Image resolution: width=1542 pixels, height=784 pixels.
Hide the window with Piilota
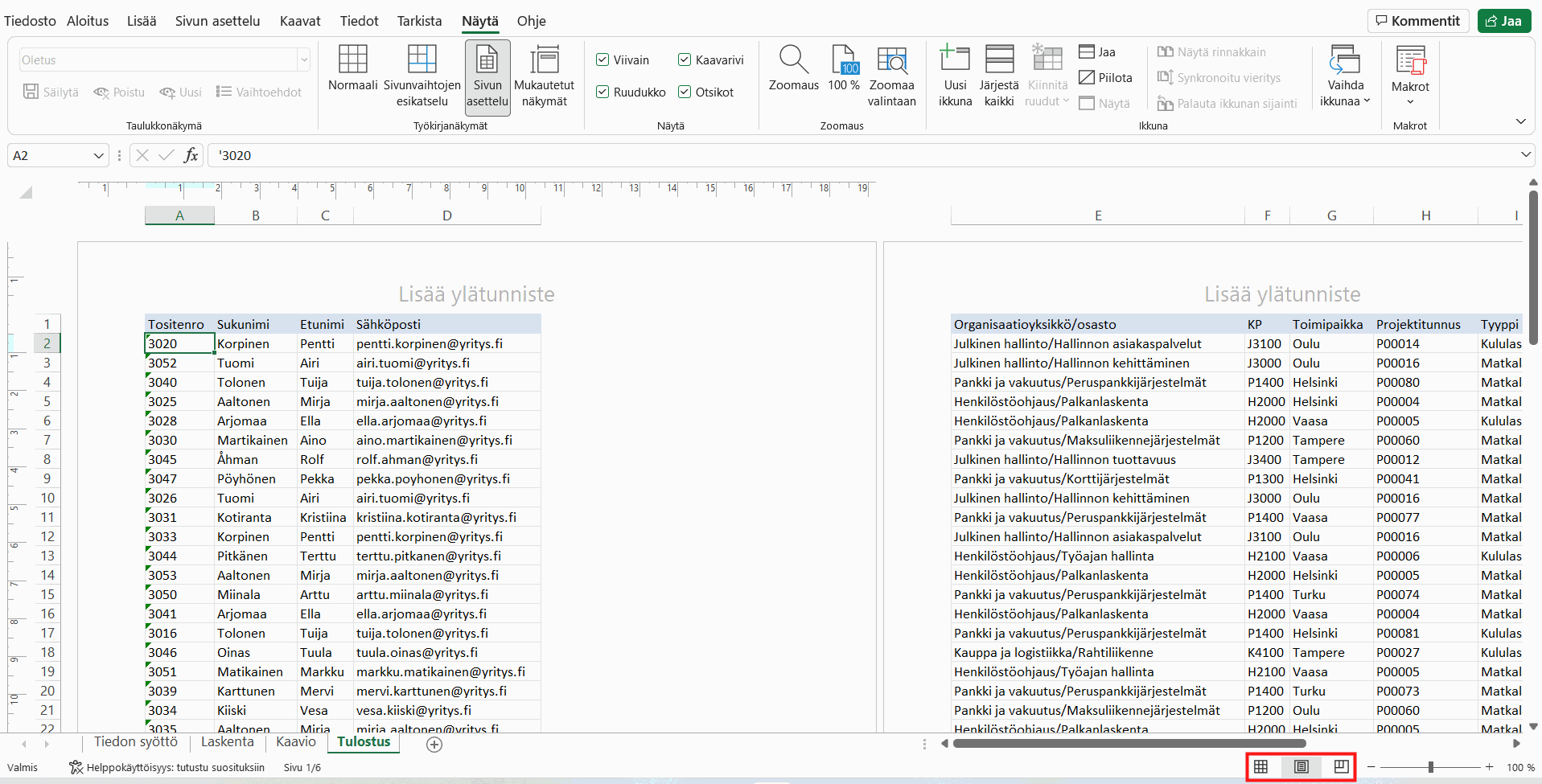pos(1105,78)
